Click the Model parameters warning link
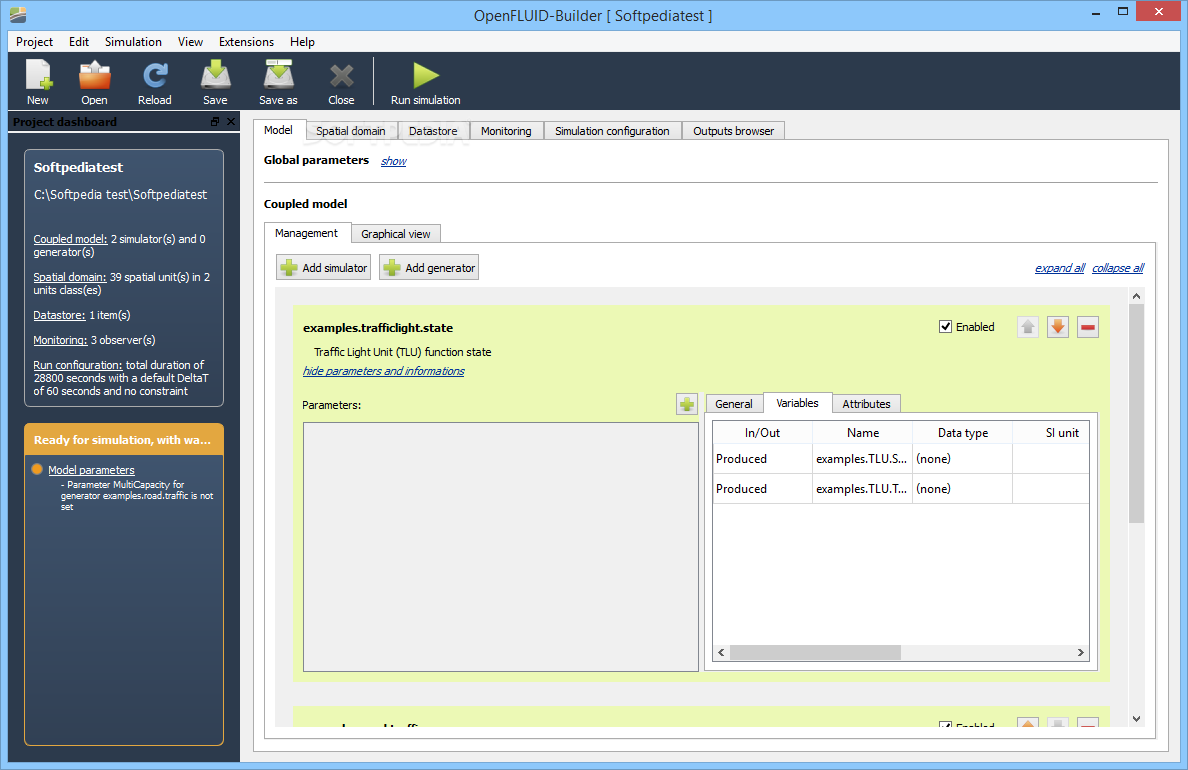 tap(91, 470)
